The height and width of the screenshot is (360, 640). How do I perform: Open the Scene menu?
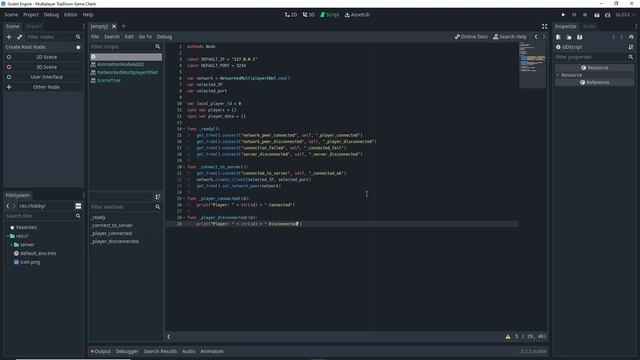point(11,15)
